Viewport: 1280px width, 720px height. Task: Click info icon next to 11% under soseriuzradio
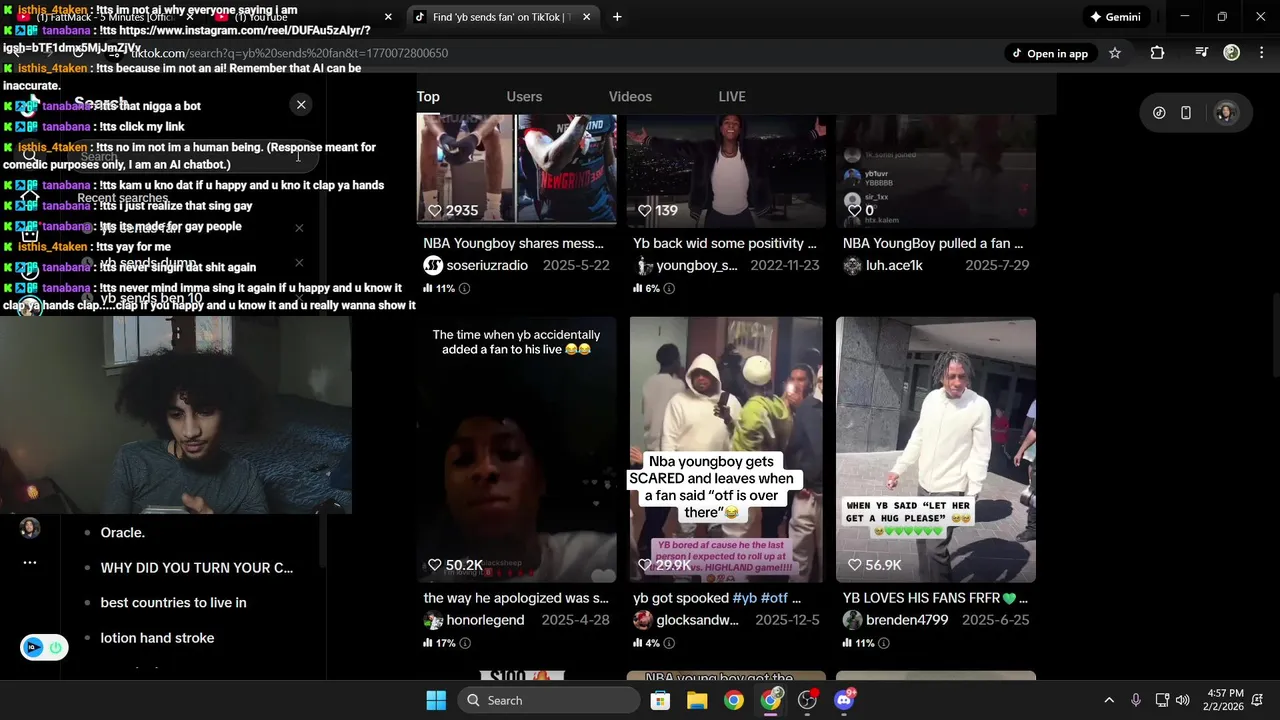[464, 288]
